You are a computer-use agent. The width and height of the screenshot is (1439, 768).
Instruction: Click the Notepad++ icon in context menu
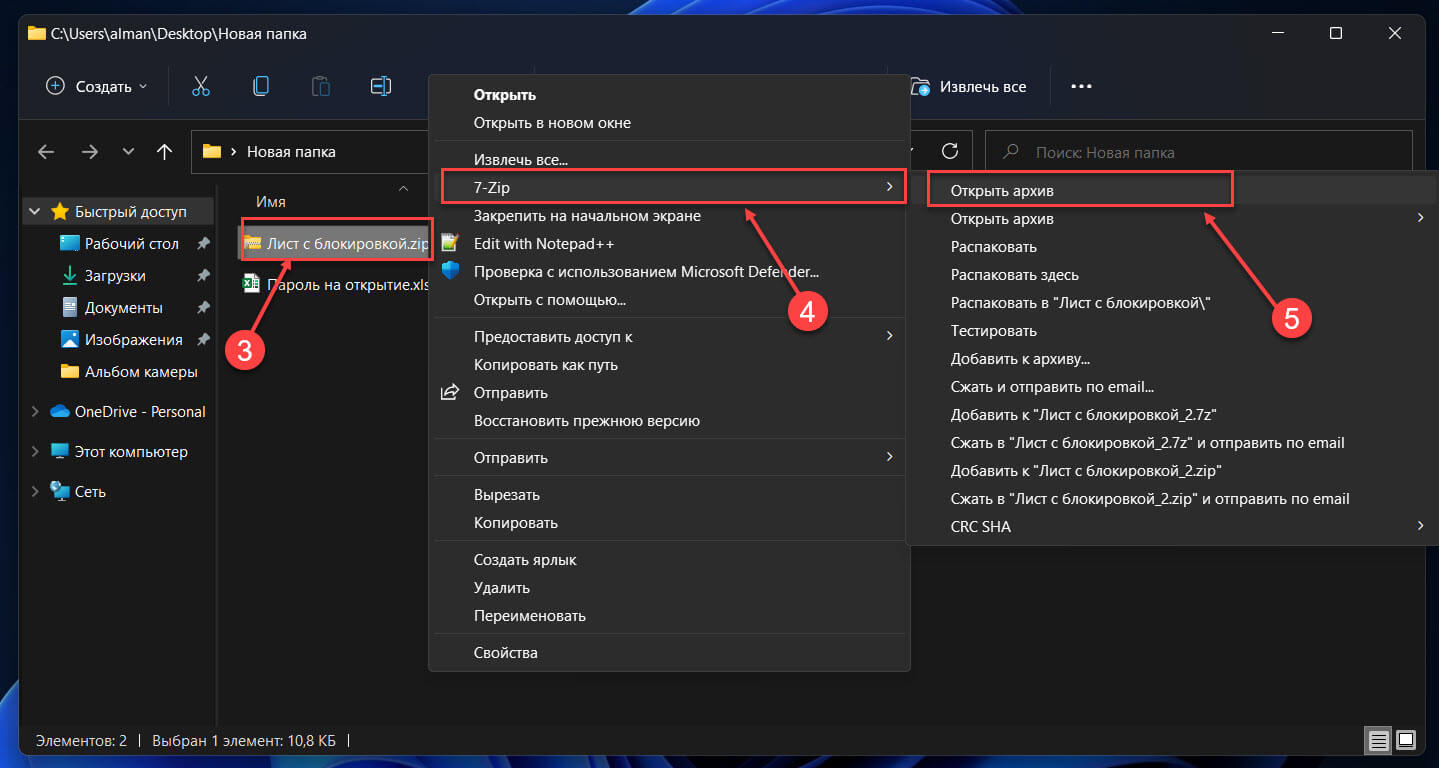click(450, 243)
